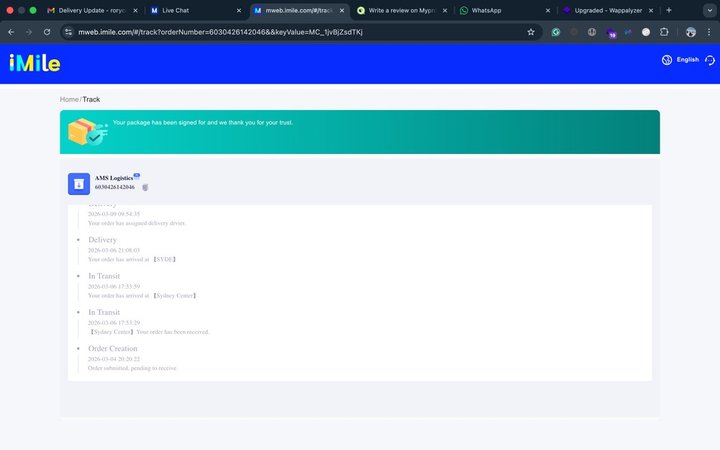Click 'Order submitted, pending to receive' text
Viewport: 720px width, 450px height.
(132, 368)
